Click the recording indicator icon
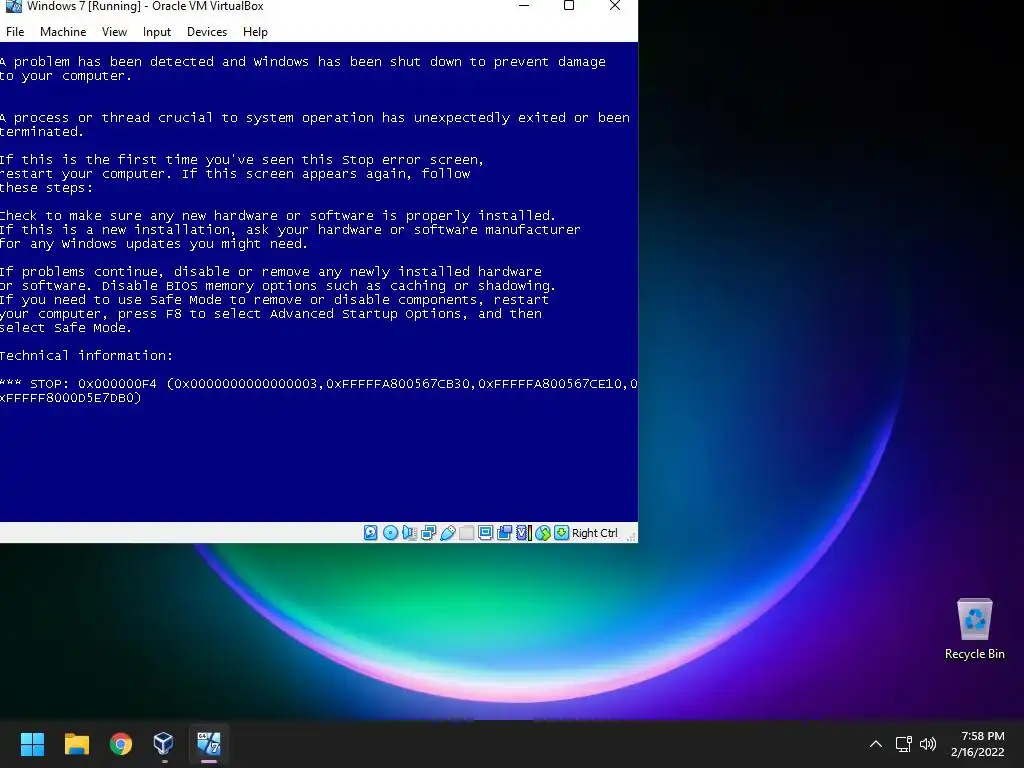This screenshot has width=1024, height=768. (x=504, y=533)
